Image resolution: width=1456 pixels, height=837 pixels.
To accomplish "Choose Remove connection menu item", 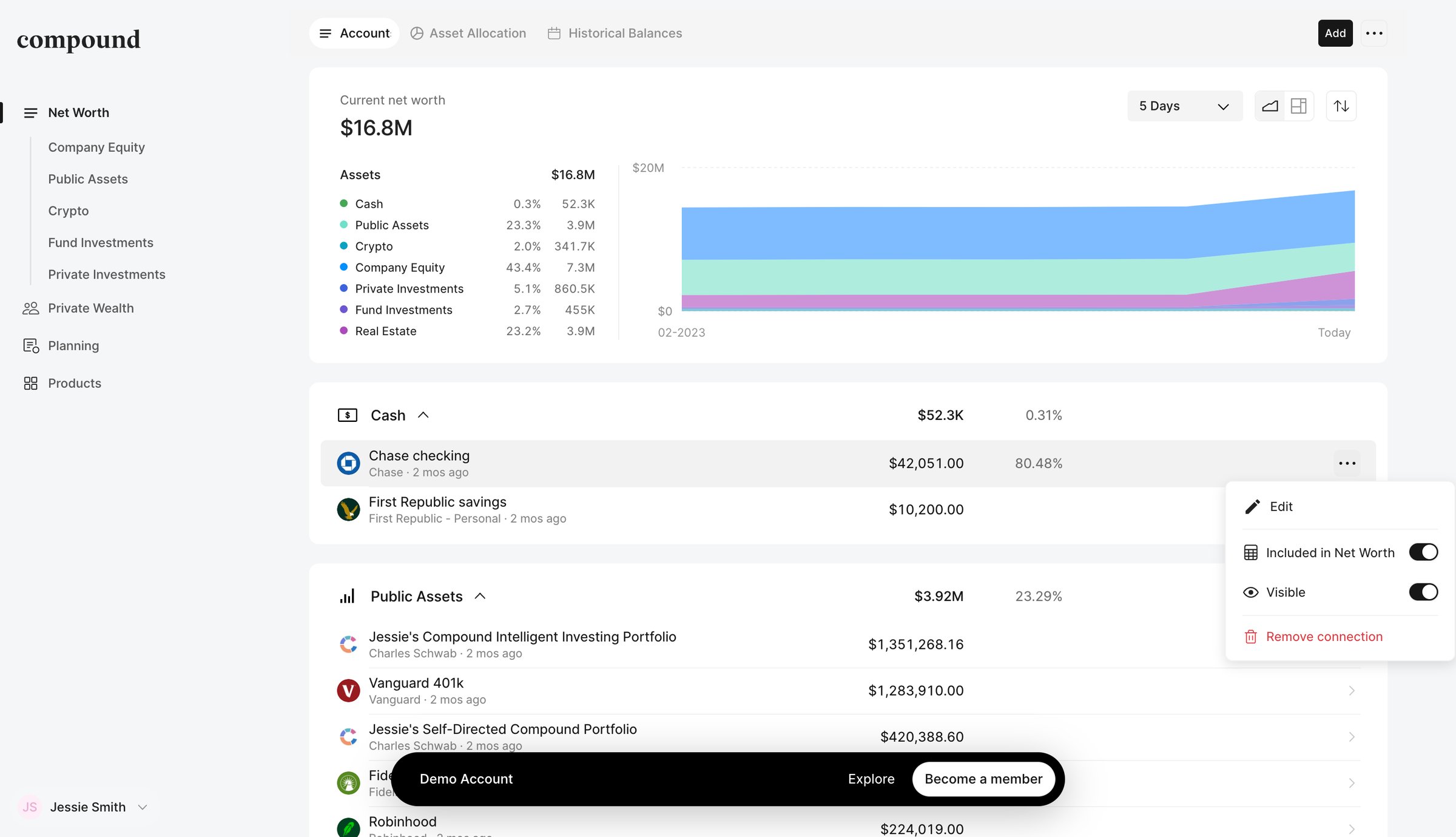I will click(1340, 637).
